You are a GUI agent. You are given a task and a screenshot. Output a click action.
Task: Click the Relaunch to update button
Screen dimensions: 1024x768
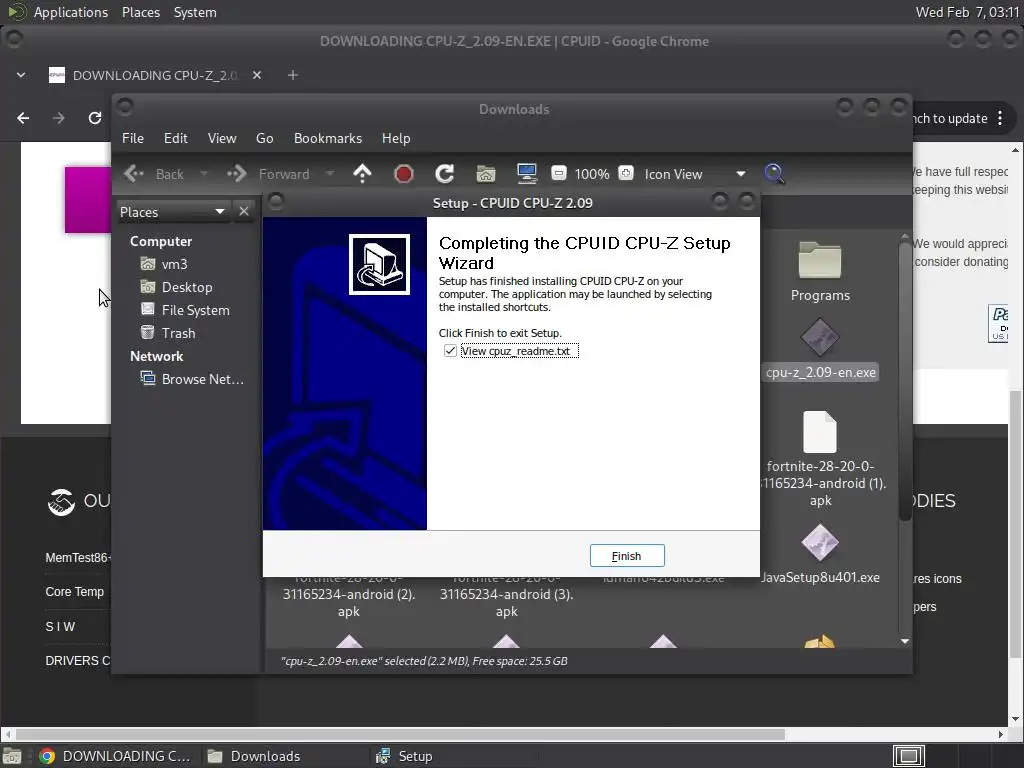pyautogui.click(x=950, y=118)
